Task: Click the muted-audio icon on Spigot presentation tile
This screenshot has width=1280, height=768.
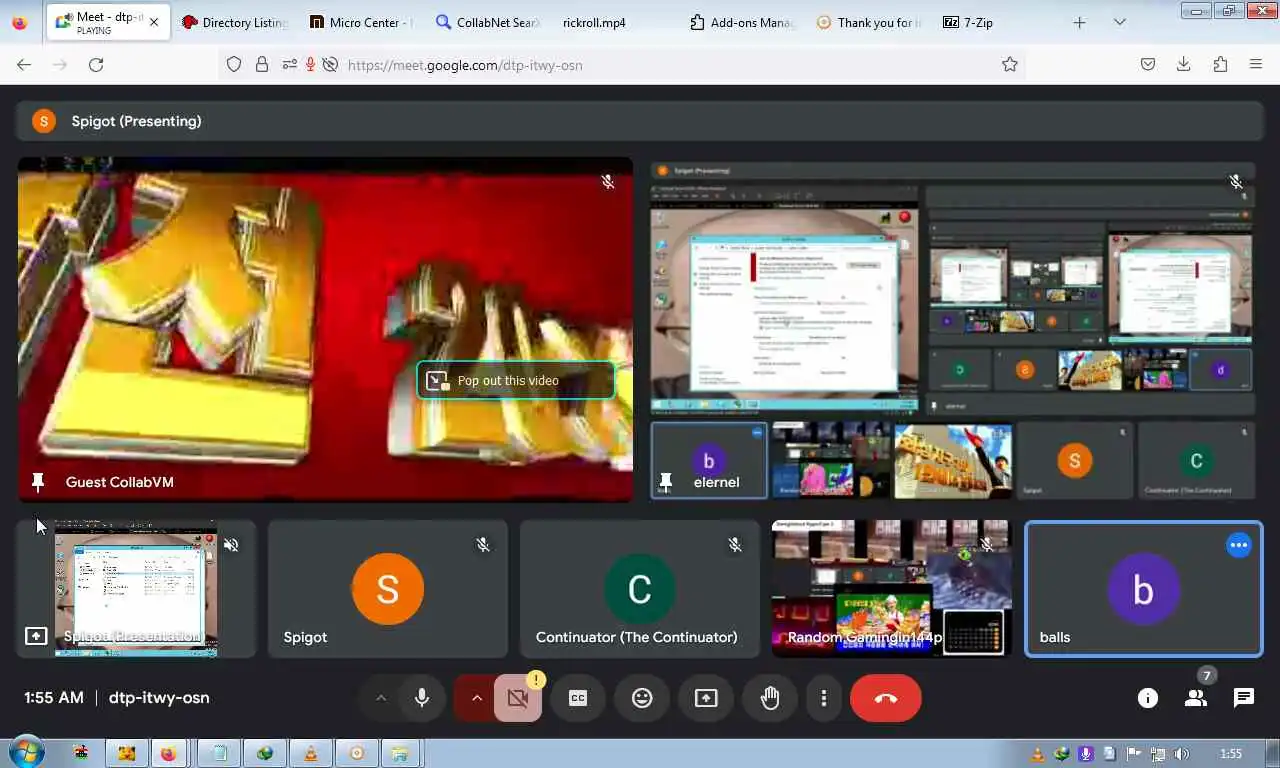Action: [x=231, y=545]
